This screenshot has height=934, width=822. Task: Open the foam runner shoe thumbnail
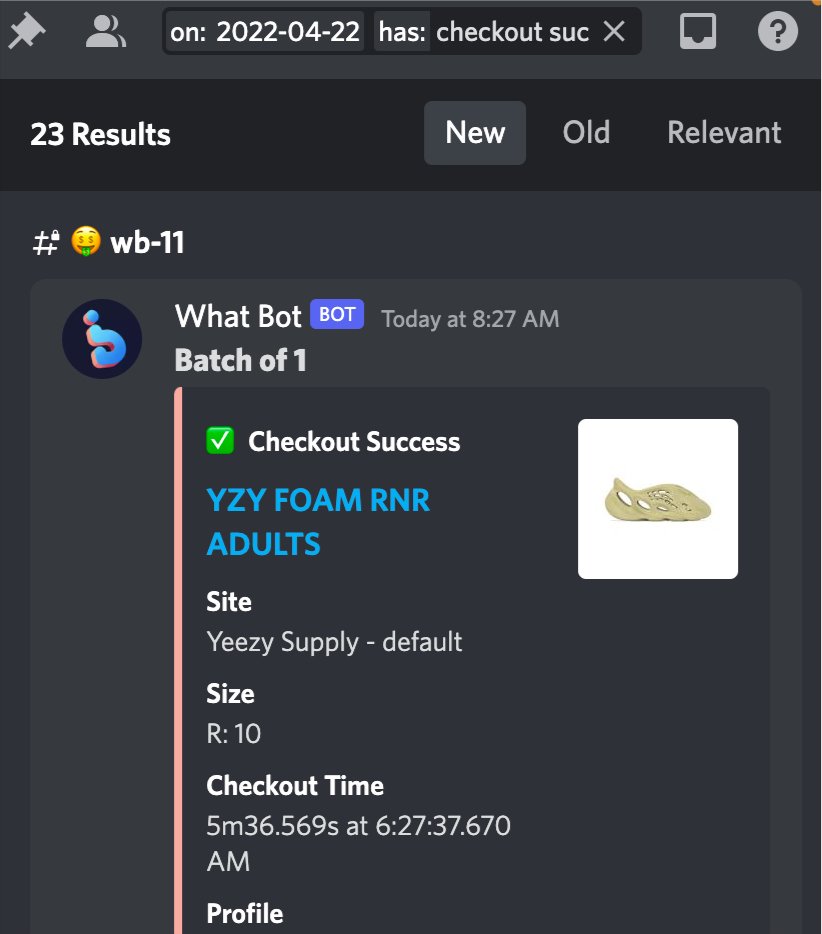[x=658, y=499]
